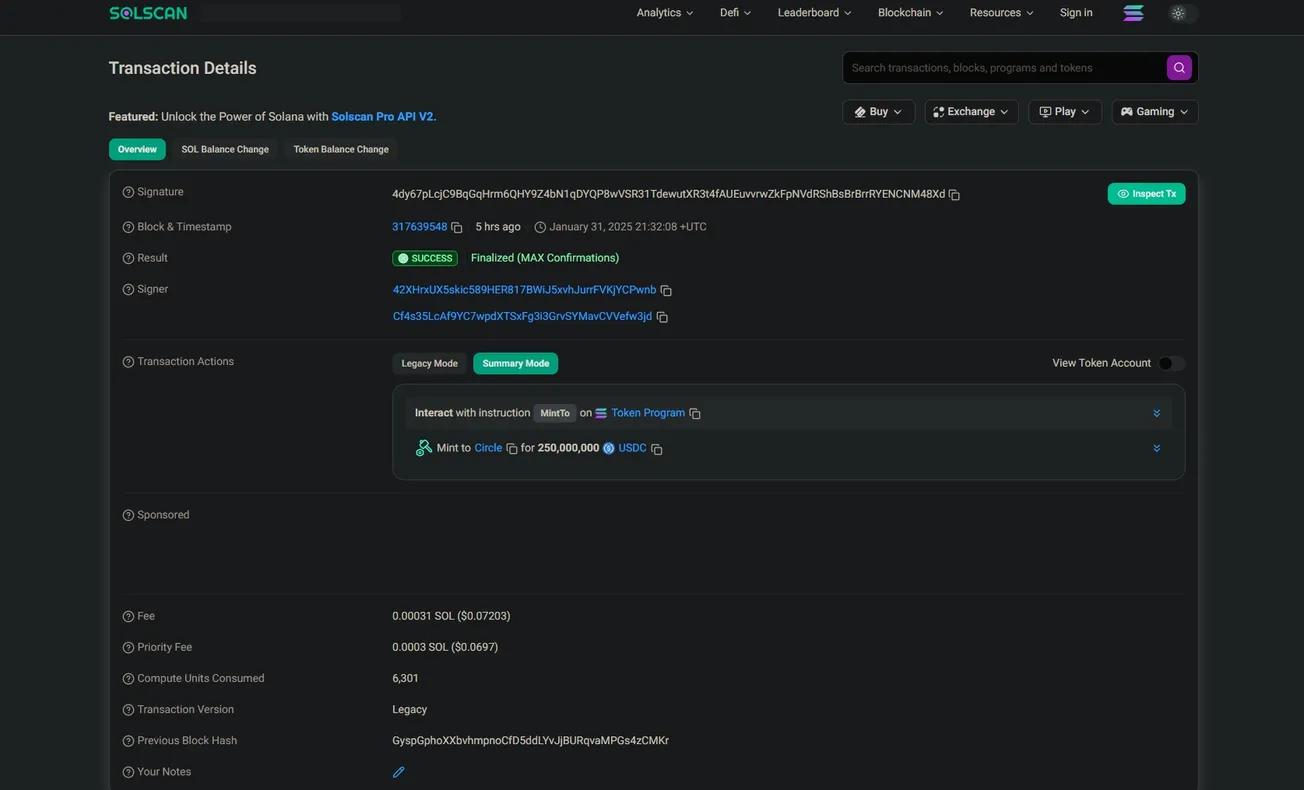
Task: Switch to Summary Mode
Action: tap(516, 363)
